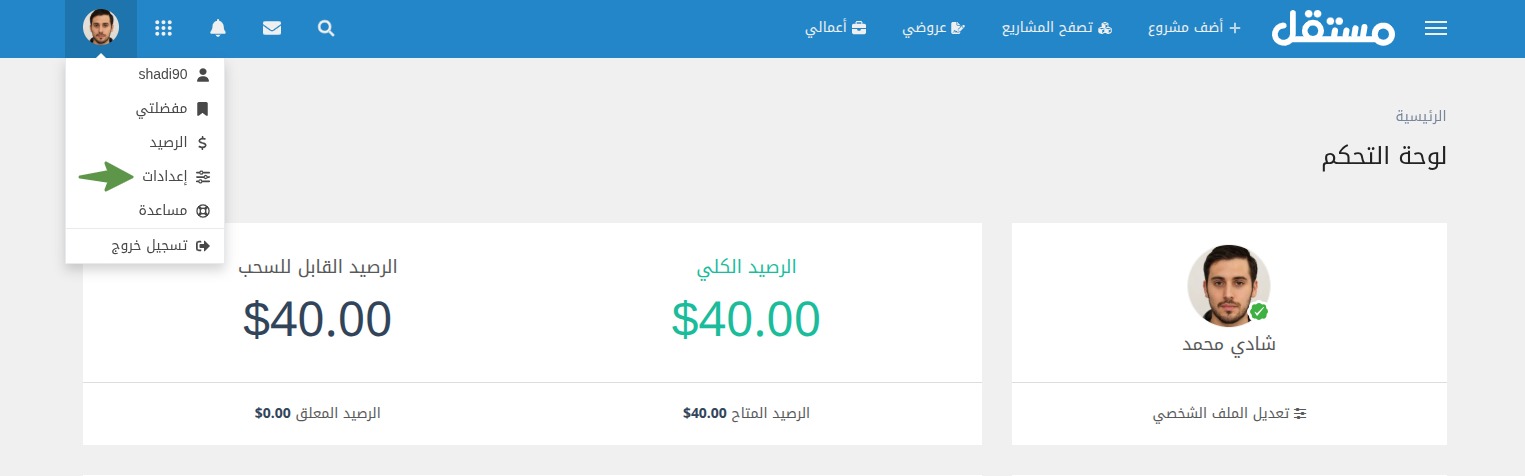Open the hamburger side menu
The height and width of the screenshot is (476, 1525).
point(1435,29)
